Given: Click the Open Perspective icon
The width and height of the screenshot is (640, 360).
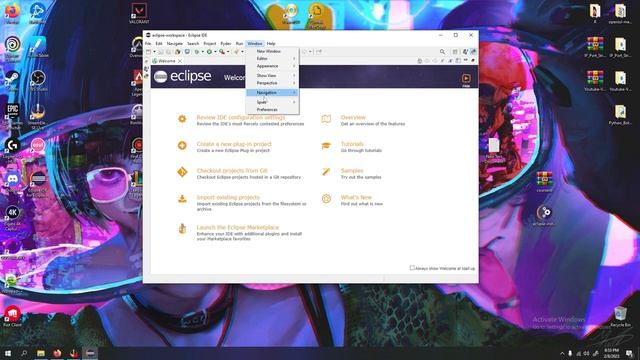Looking at the screenshot, I should (x=455, y=52).
